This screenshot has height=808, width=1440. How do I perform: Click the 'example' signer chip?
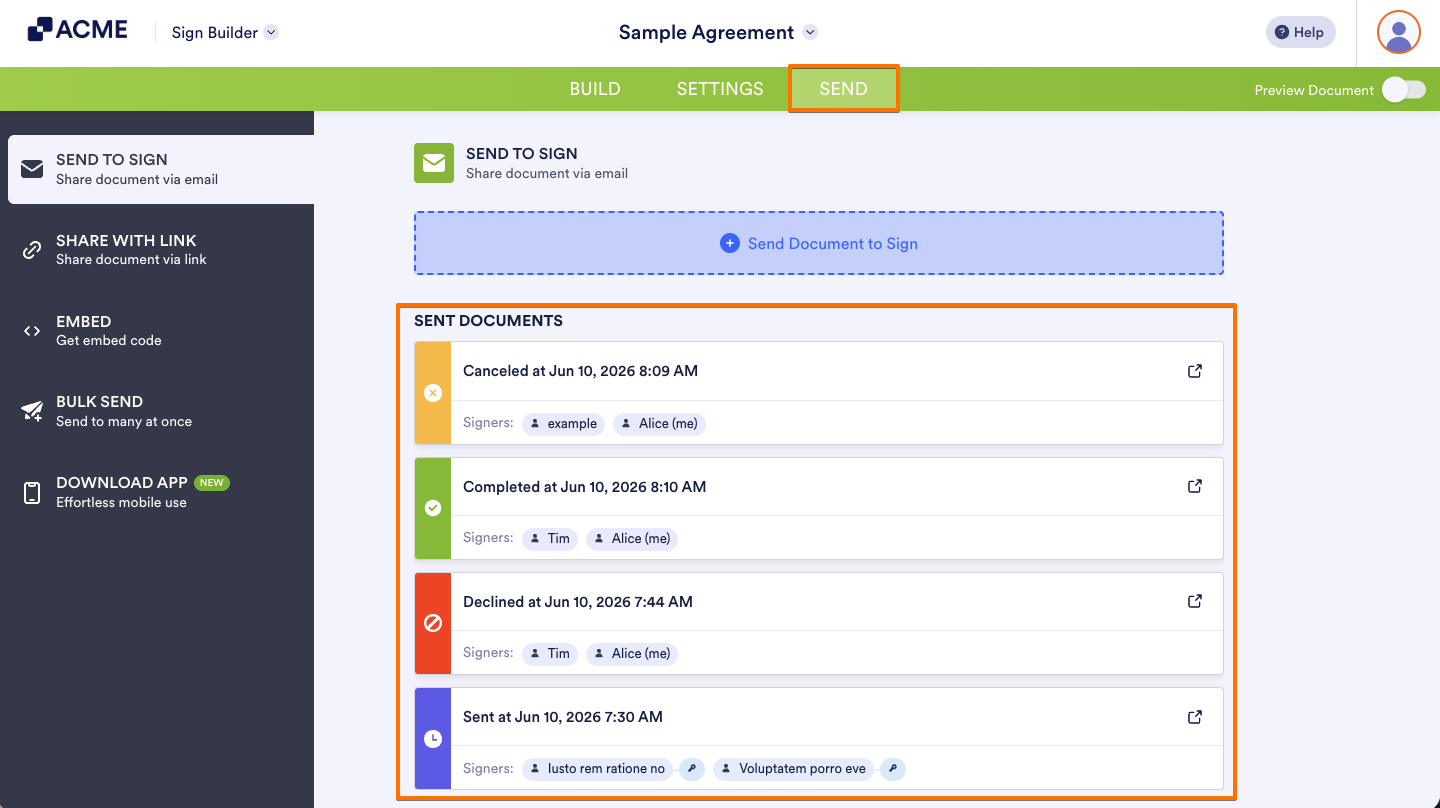[564, 423]
